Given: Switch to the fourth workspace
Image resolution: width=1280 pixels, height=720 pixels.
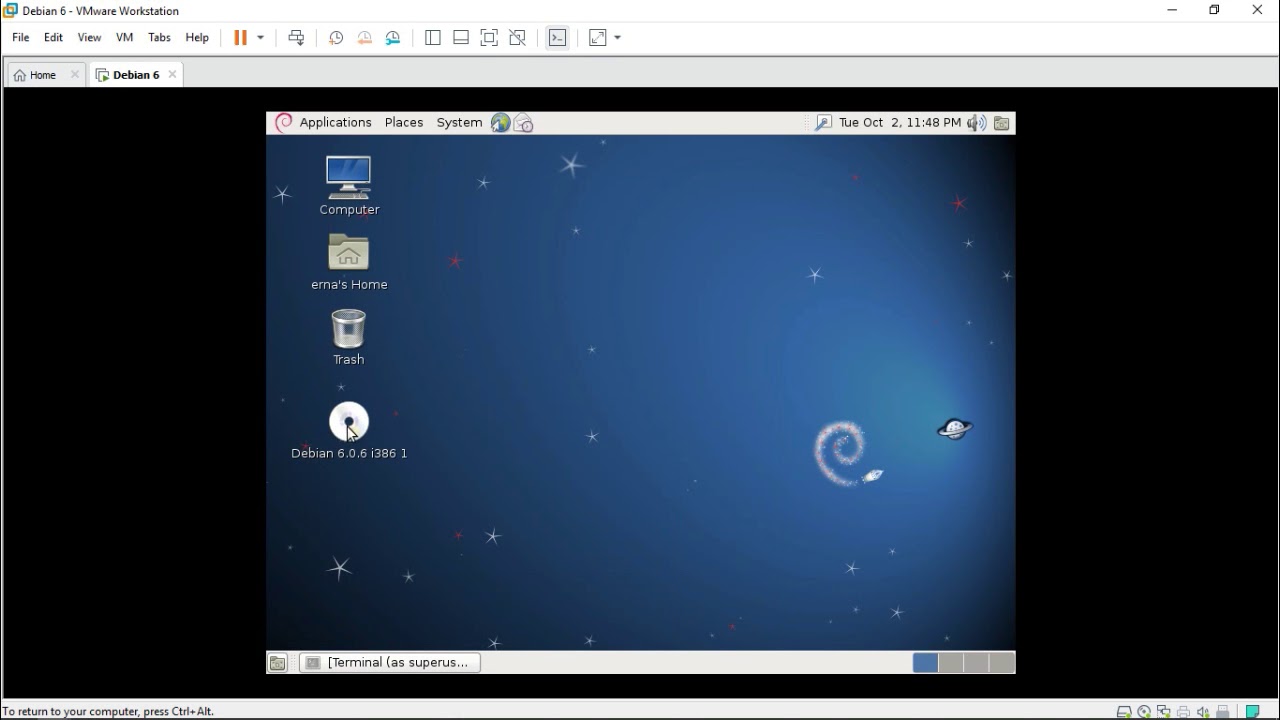Looking at the screenshot, I should [1002, 663].
